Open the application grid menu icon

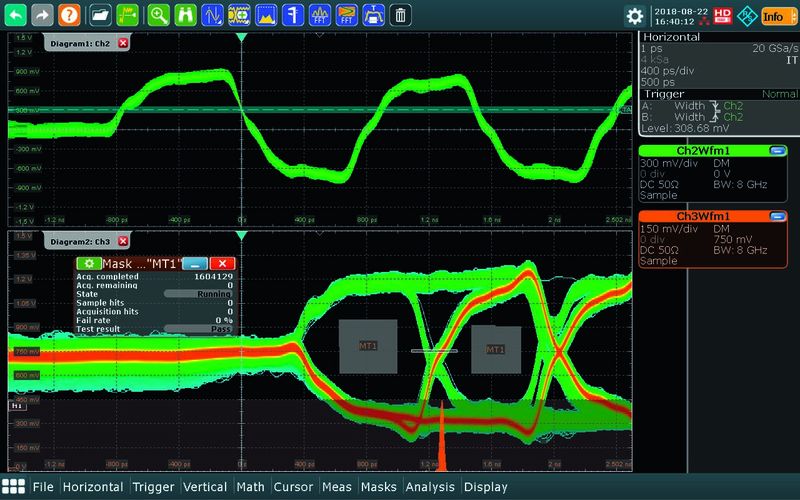pos(14,486)
